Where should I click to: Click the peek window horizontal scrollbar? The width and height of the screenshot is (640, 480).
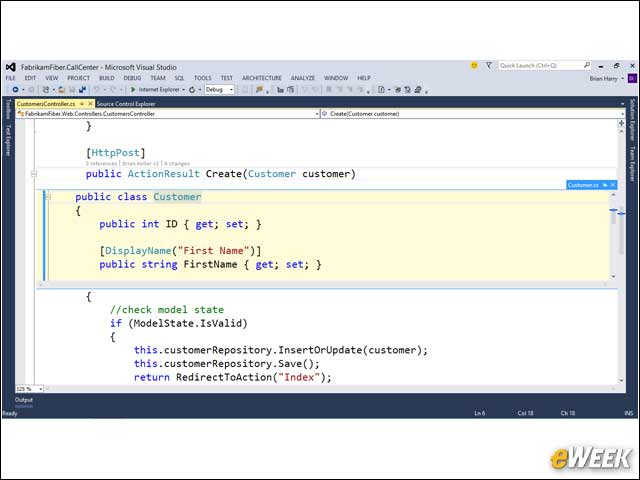pos(322,284)
